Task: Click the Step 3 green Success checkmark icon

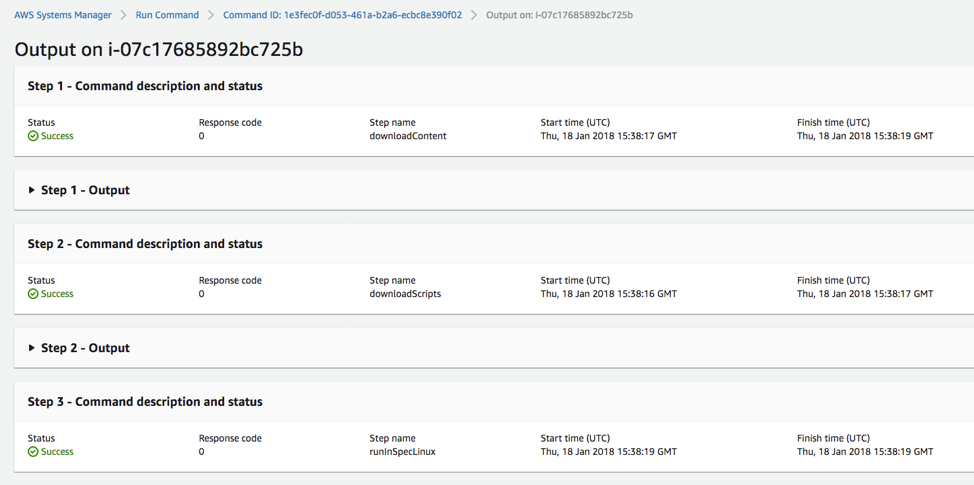Action: click(33, 451)
